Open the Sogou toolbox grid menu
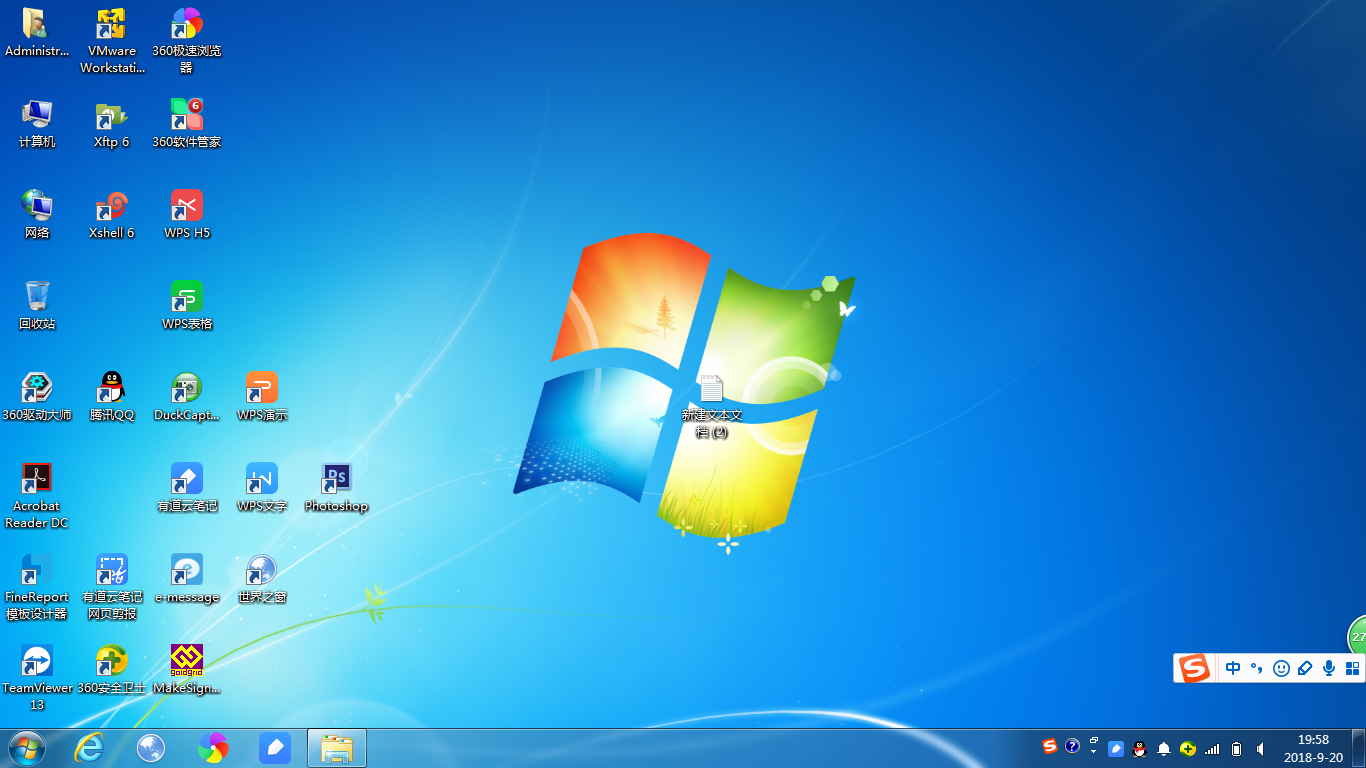This screenshot has width=1366, height=768. point(1352,668)
